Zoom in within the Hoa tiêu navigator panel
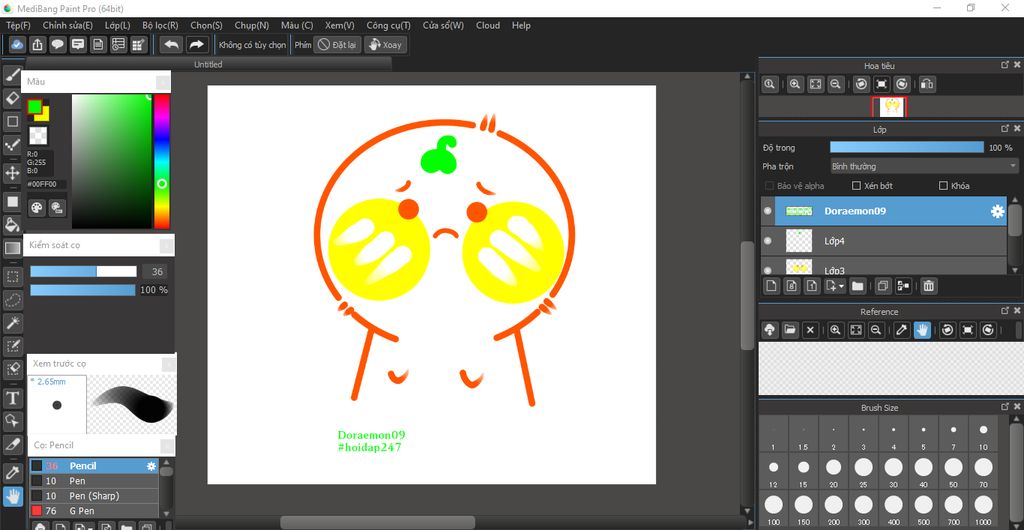This screenshot has width=1024, height=530. 795,84
